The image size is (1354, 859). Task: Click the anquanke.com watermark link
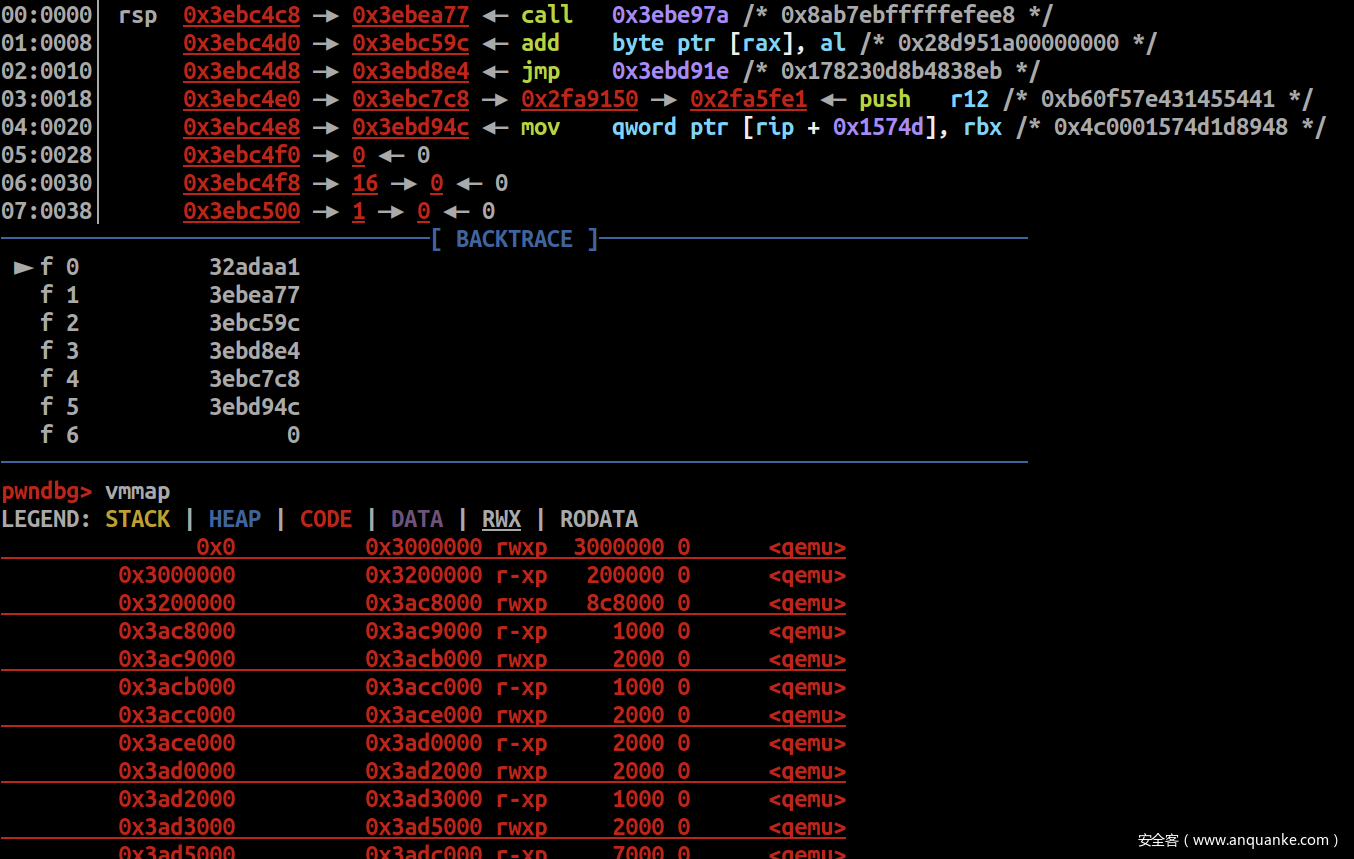(x=1234, y=840)
